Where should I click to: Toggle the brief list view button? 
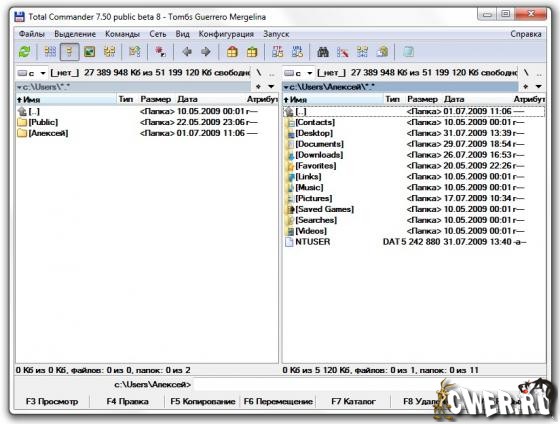pyautogui.click(x=50, y=52)
